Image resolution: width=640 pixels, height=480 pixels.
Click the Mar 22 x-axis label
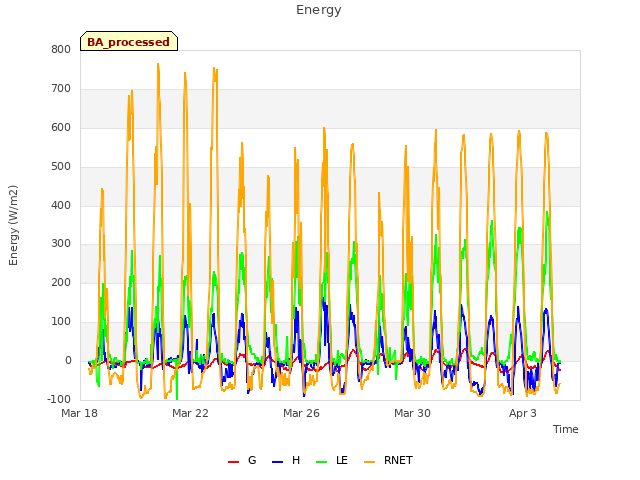coord(190,413)
